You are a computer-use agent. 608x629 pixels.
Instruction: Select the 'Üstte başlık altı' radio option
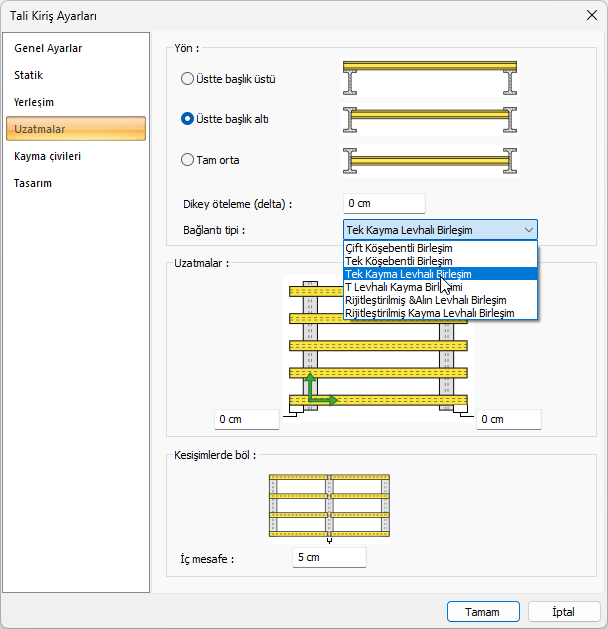click(187, 119)
